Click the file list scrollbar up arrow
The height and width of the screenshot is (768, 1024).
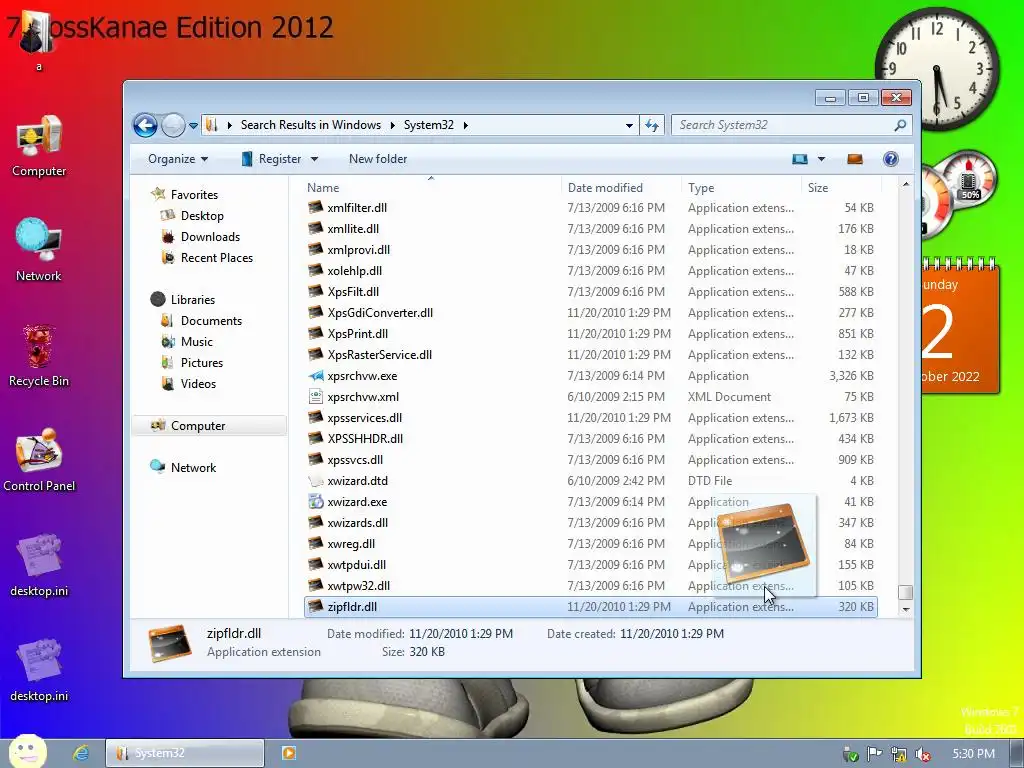pyautogui.click(x=905, y=185)
